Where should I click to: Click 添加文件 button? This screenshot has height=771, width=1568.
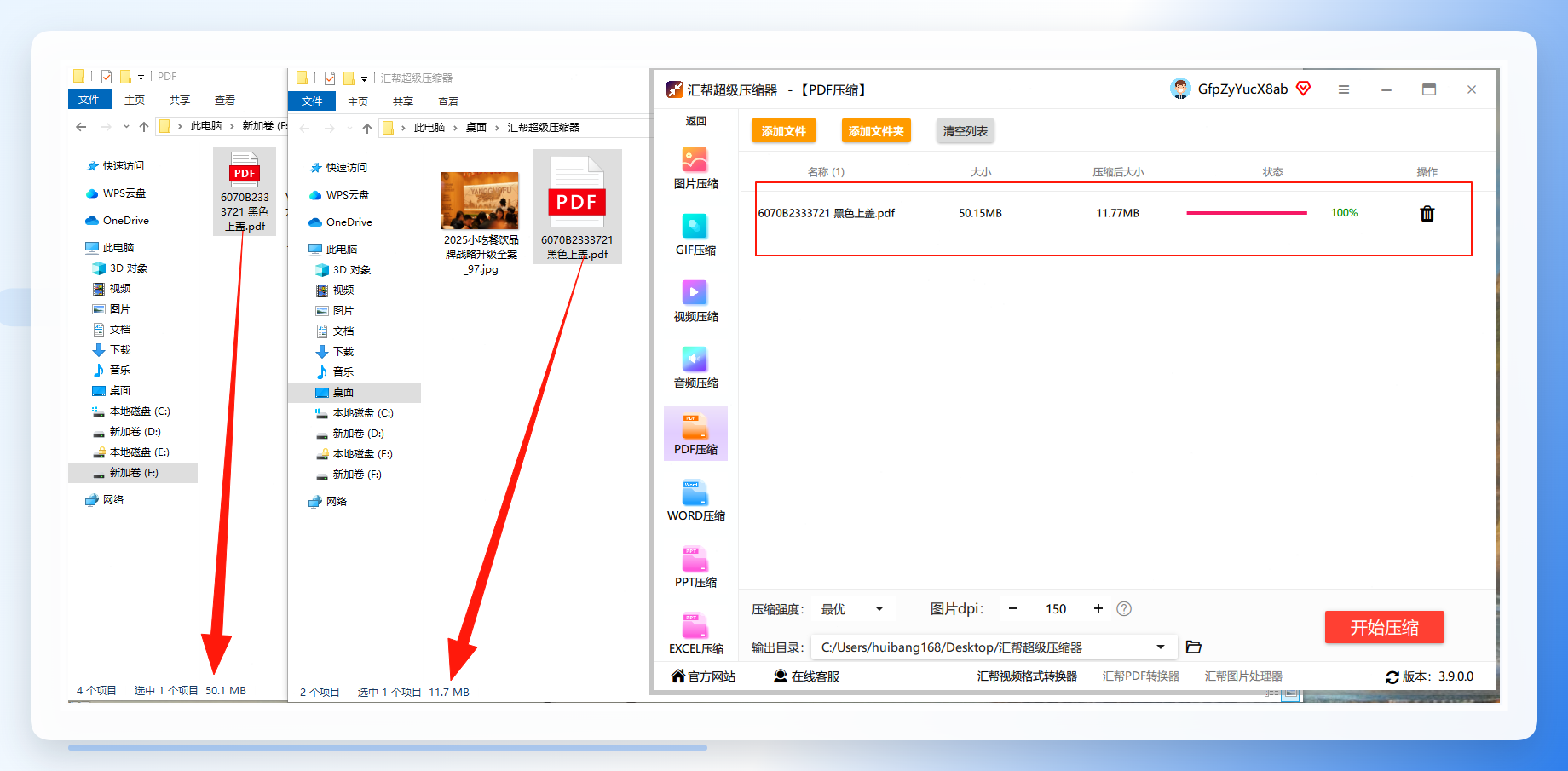coord(784,131)
